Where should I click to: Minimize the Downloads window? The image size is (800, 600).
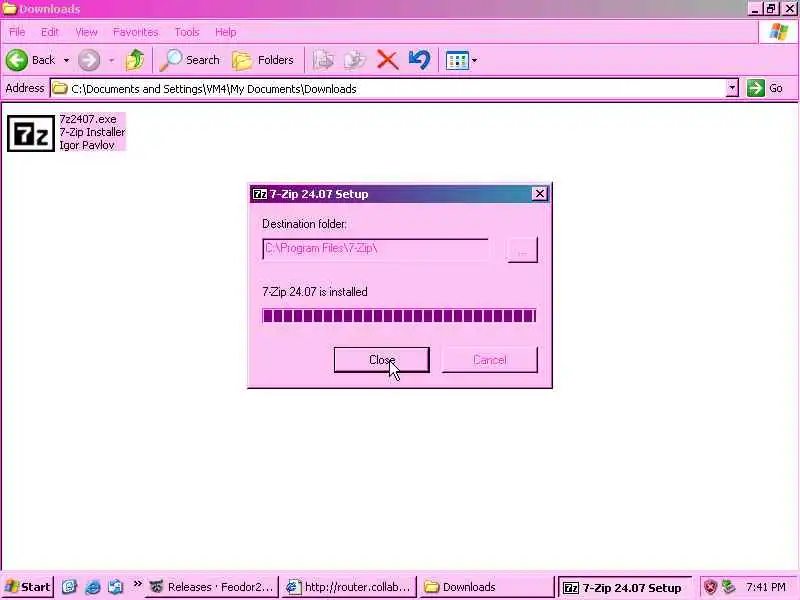pyautogui.click(x=755, y=9)
